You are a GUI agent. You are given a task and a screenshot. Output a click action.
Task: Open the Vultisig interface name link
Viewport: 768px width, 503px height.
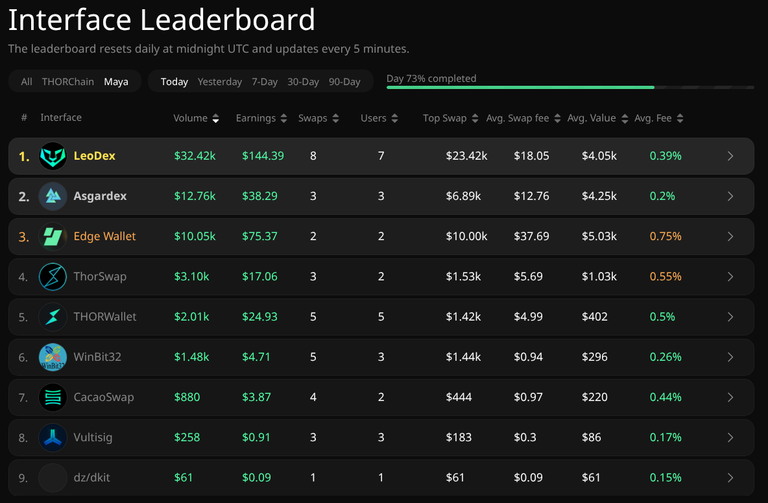tap(93, 437)
